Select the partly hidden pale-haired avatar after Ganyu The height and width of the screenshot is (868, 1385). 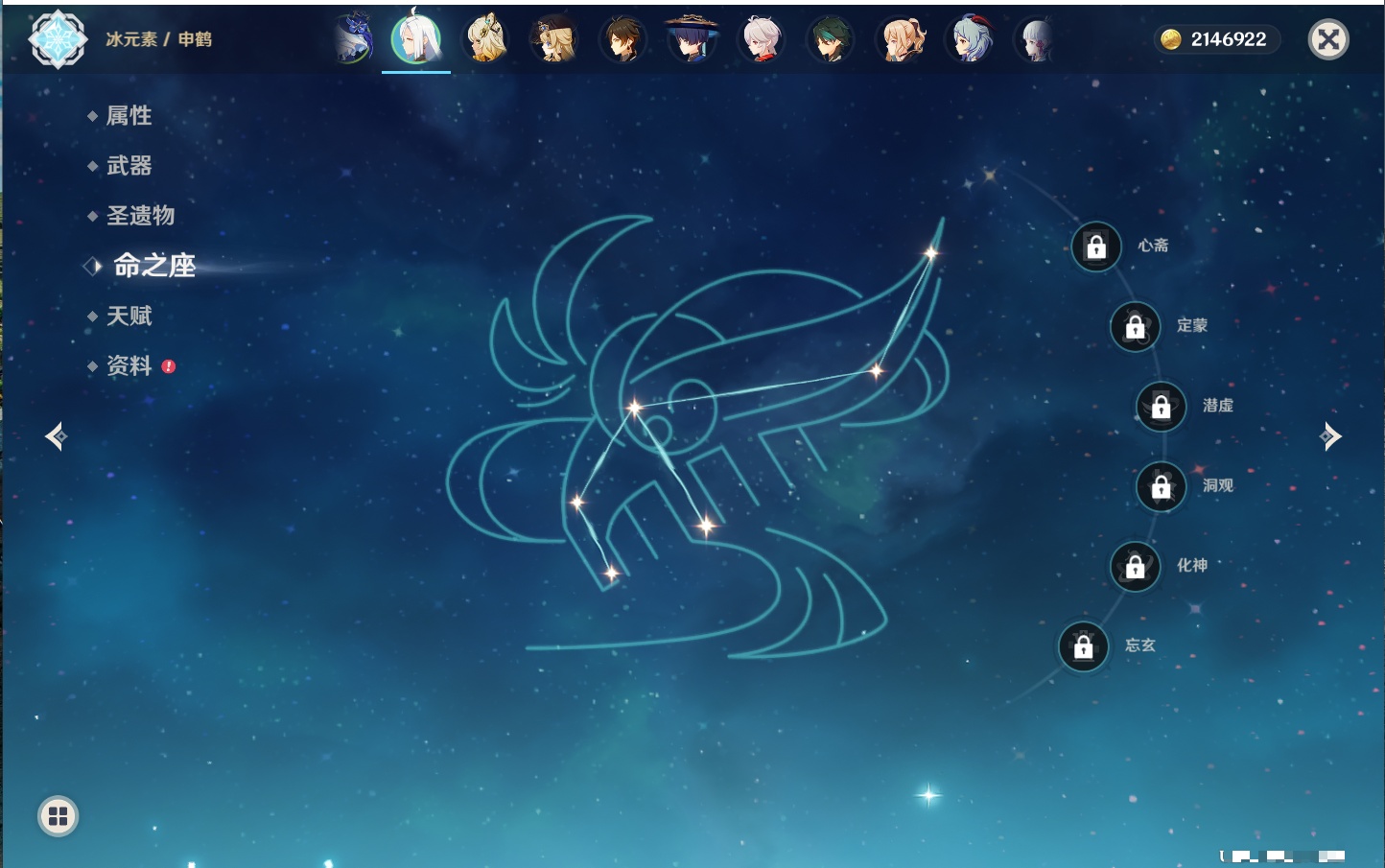click(1036, 39)
